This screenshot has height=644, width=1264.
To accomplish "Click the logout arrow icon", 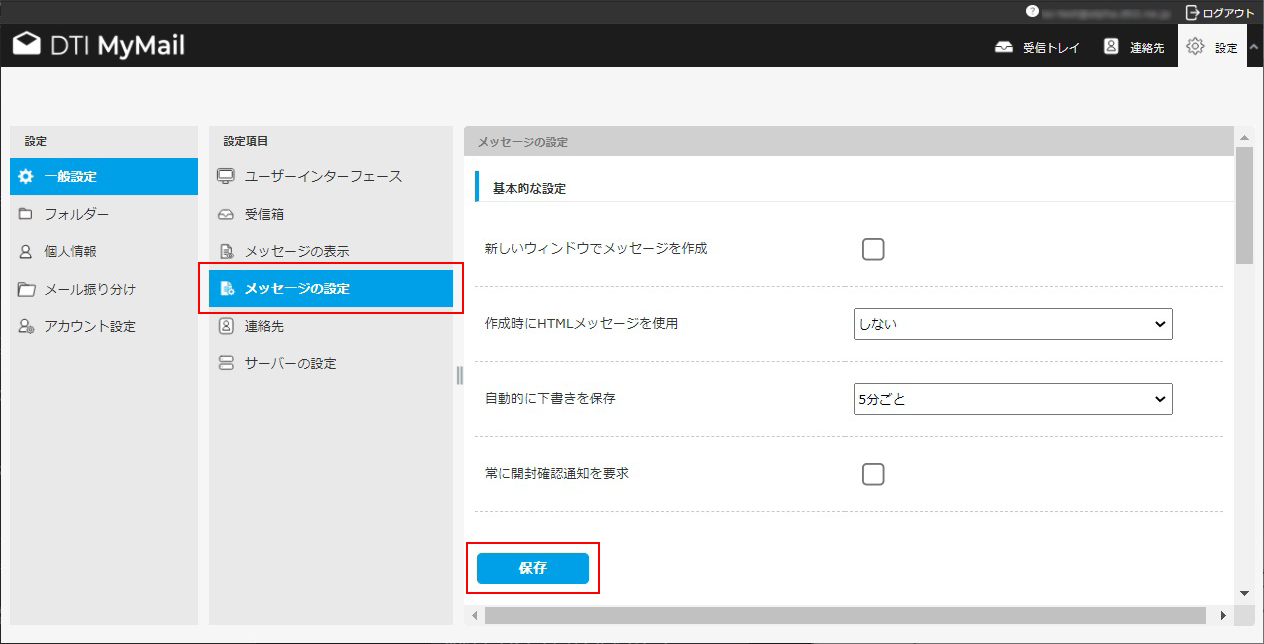I will tap(1192, 12).
